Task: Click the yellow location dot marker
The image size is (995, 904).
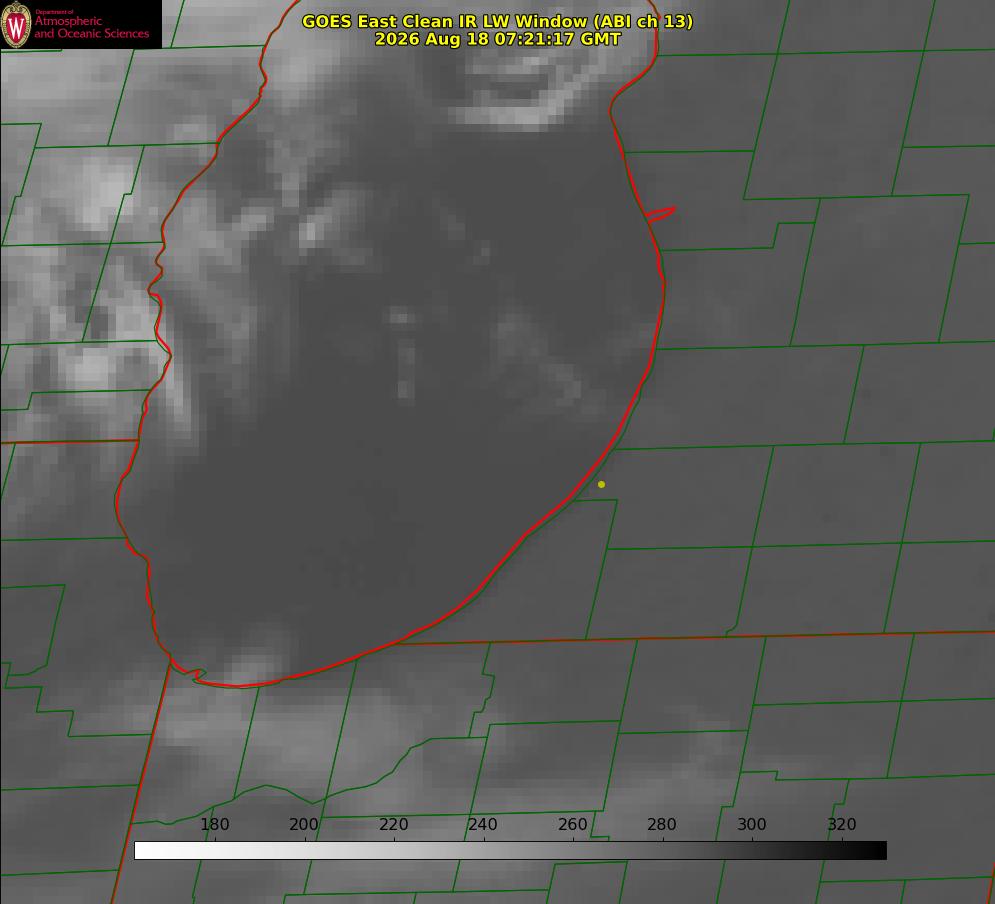Action: [x=602, y=484]
